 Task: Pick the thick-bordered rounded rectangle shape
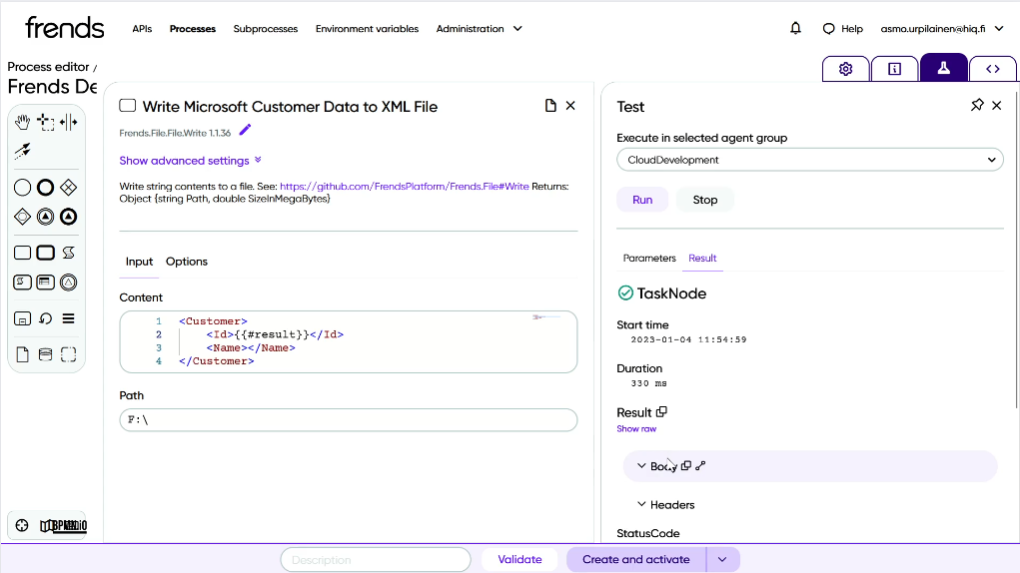[46, 252]
